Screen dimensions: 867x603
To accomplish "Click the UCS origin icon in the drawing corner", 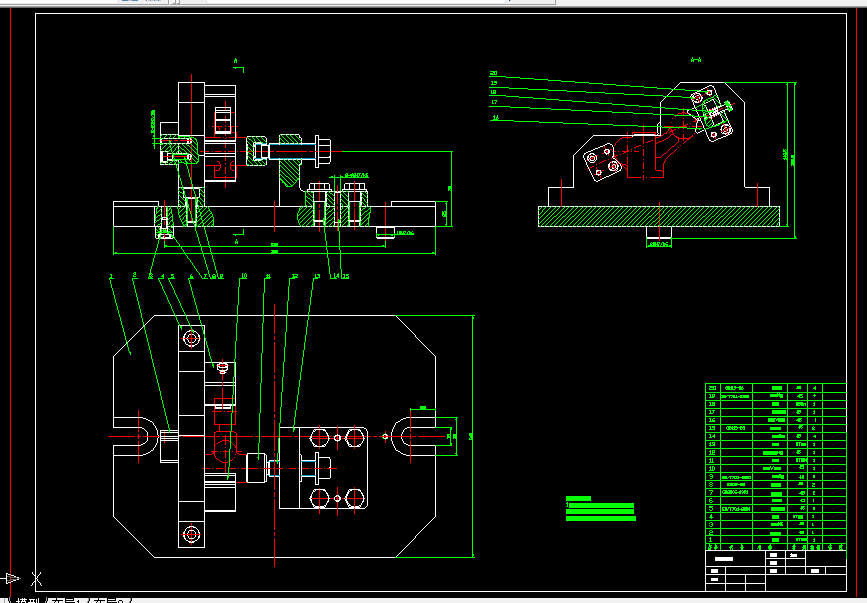I will 22,579.
